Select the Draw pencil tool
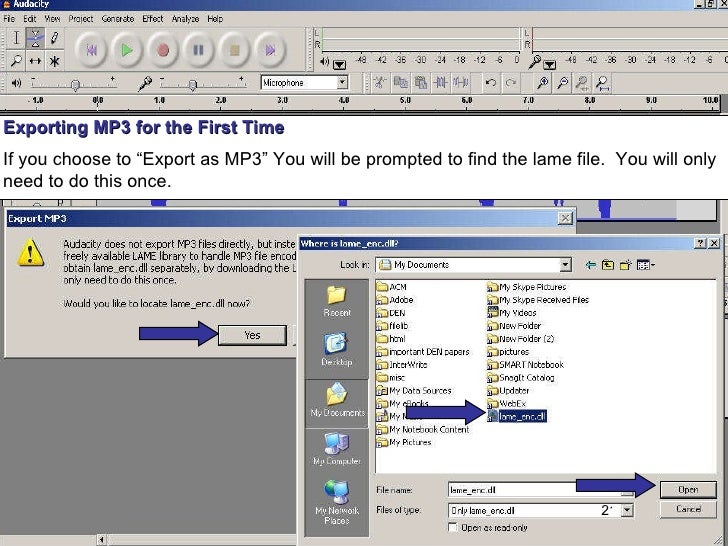 click(x=54, y=38)
